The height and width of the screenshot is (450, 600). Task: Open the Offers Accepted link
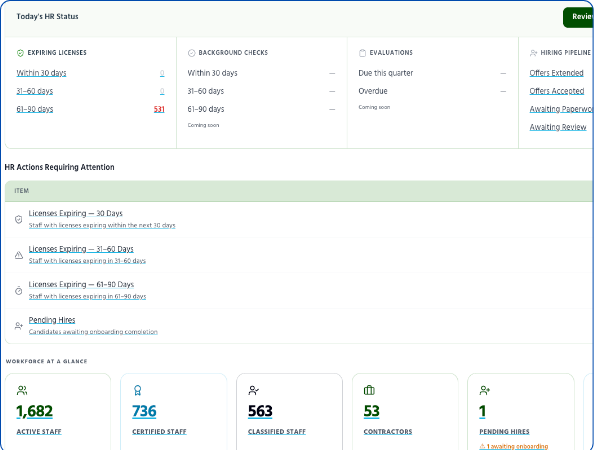click(x=557, y=91)
